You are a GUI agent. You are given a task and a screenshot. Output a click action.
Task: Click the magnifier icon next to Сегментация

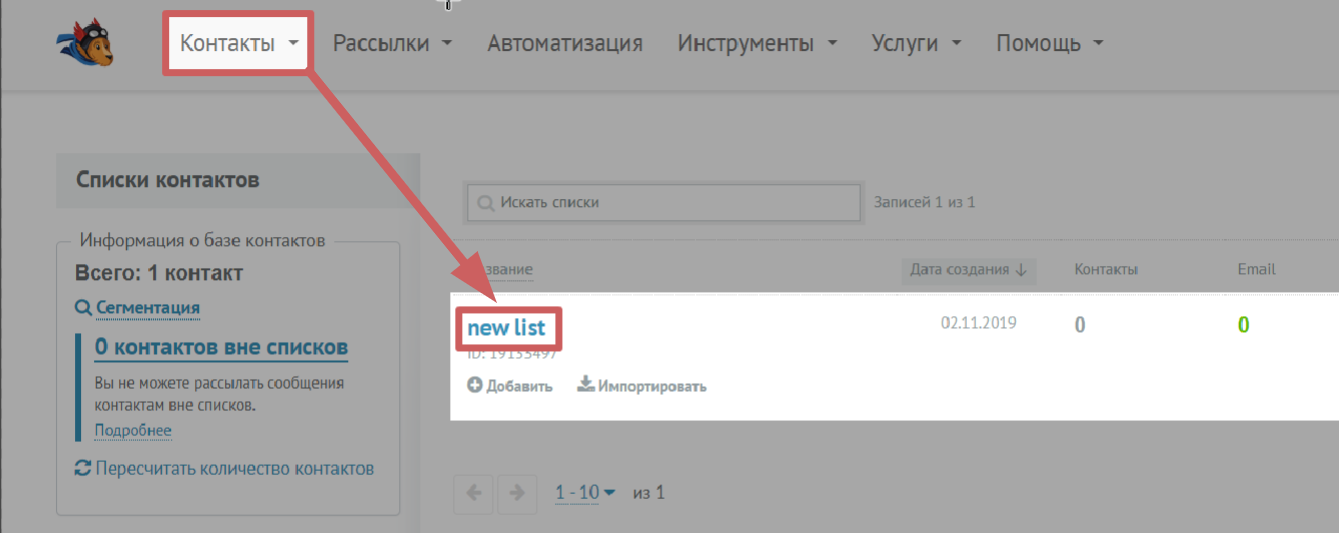84,308
